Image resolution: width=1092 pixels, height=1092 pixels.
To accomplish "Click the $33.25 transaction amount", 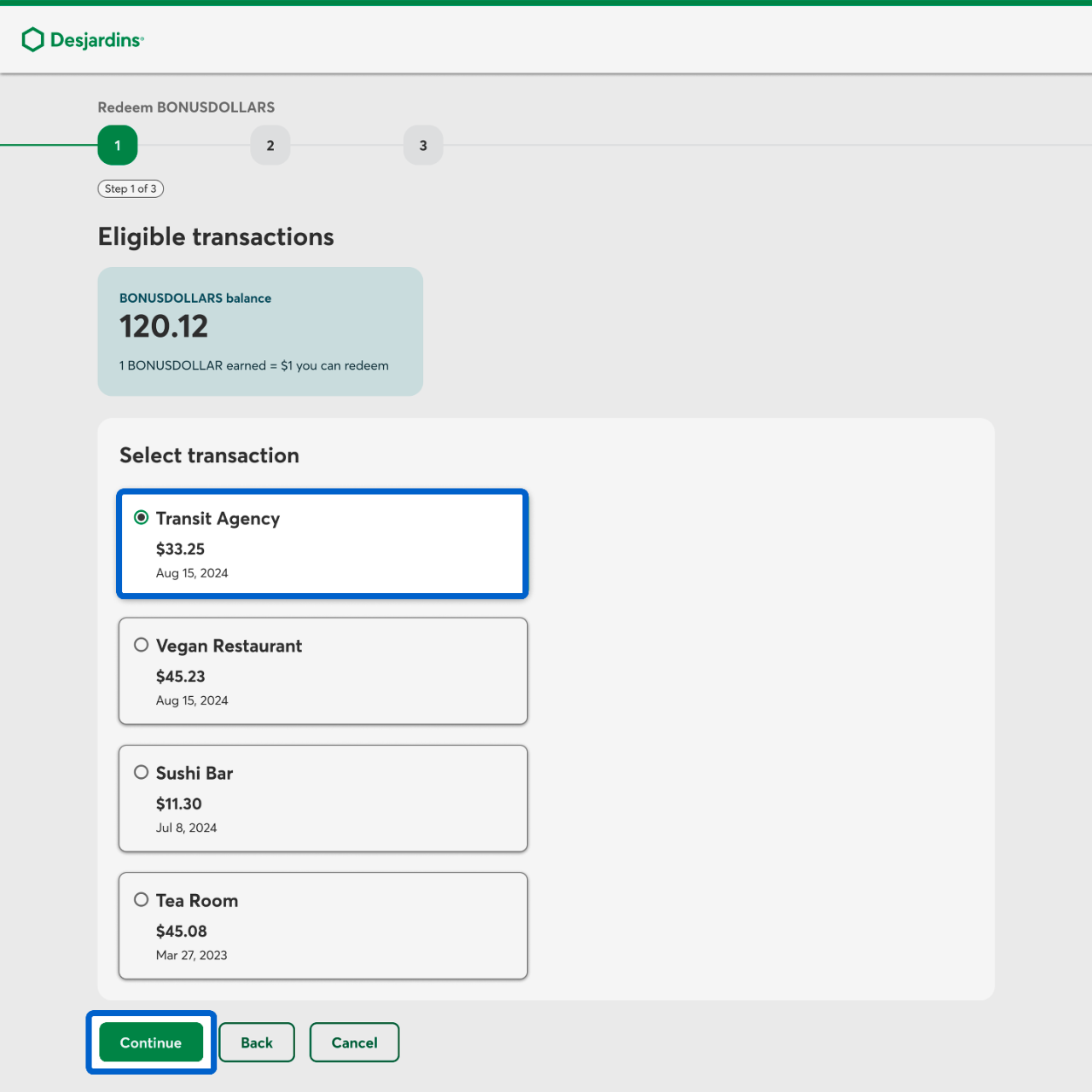I will click(180, 549).
